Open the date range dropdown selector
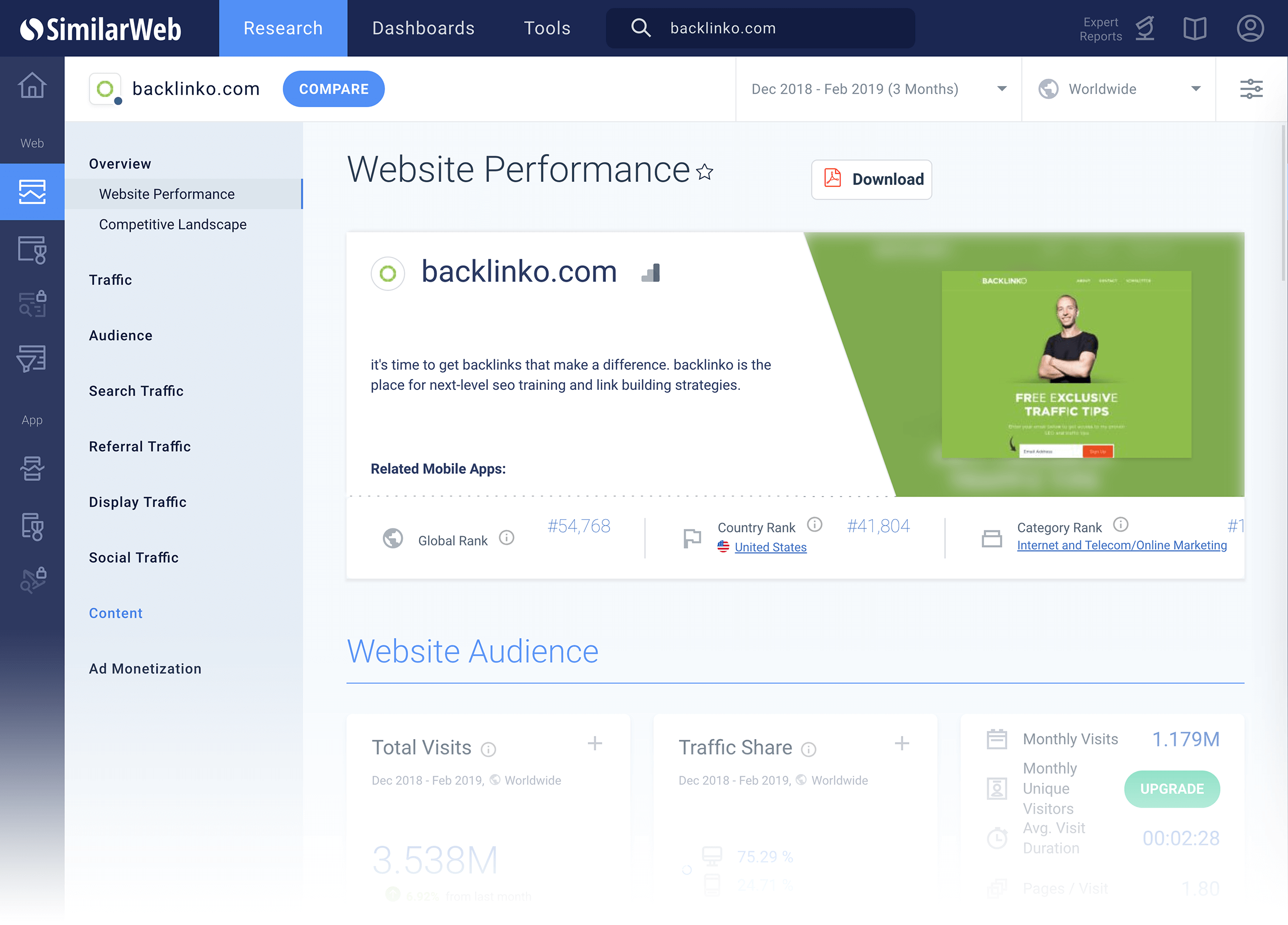 coord(878,89)
